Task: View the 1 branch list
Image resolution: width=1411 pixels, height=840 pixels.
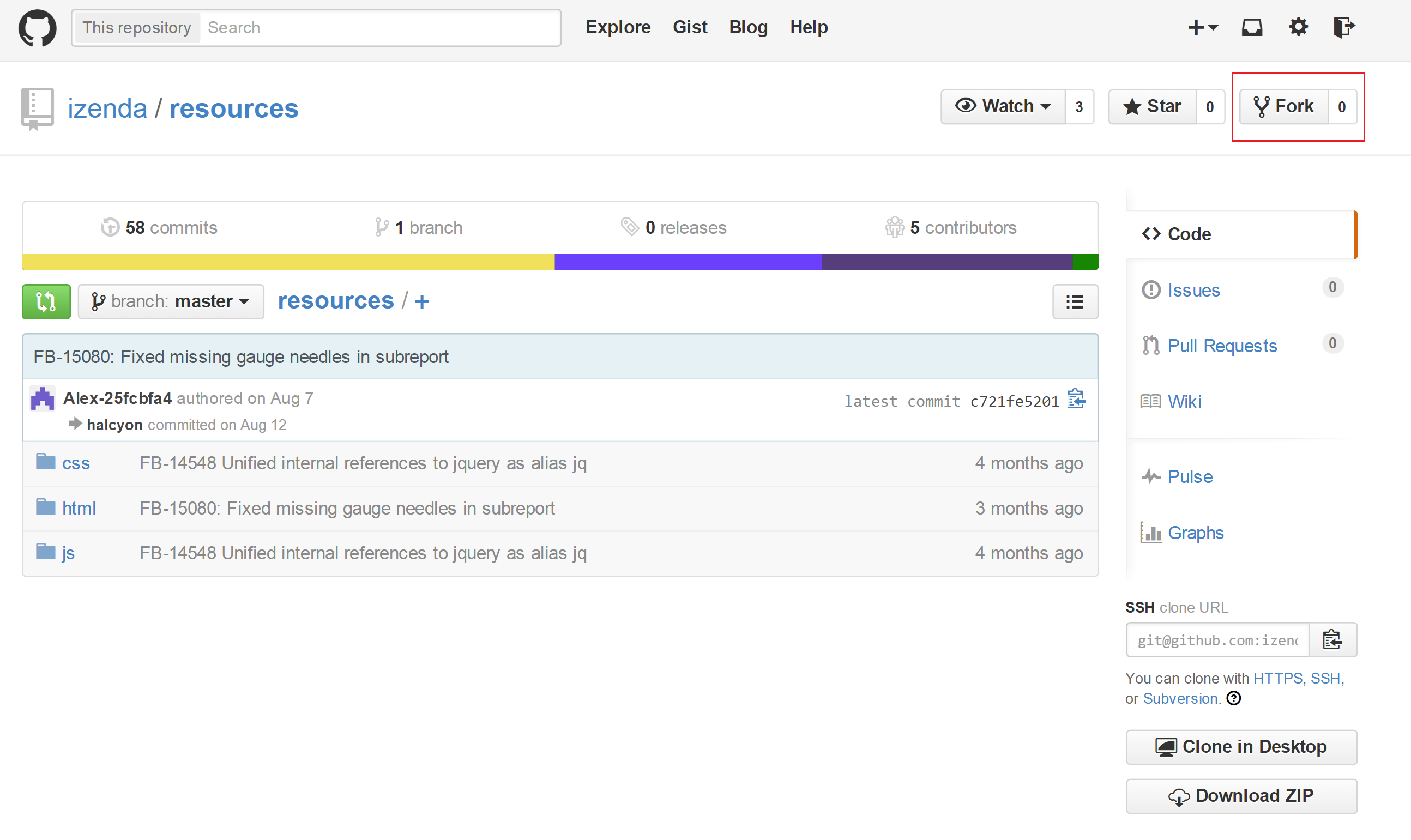Action: [x=419, y=227]
